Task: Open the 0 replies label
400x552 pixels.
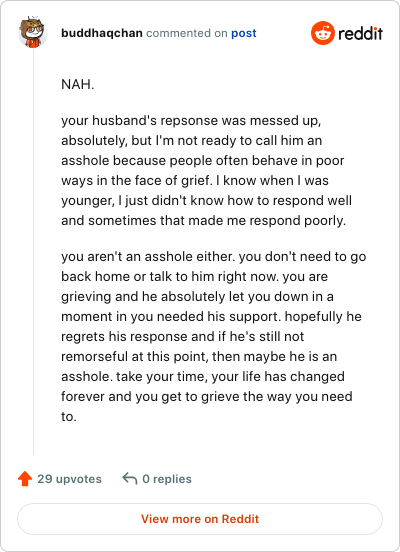Action: click(167, 479)
